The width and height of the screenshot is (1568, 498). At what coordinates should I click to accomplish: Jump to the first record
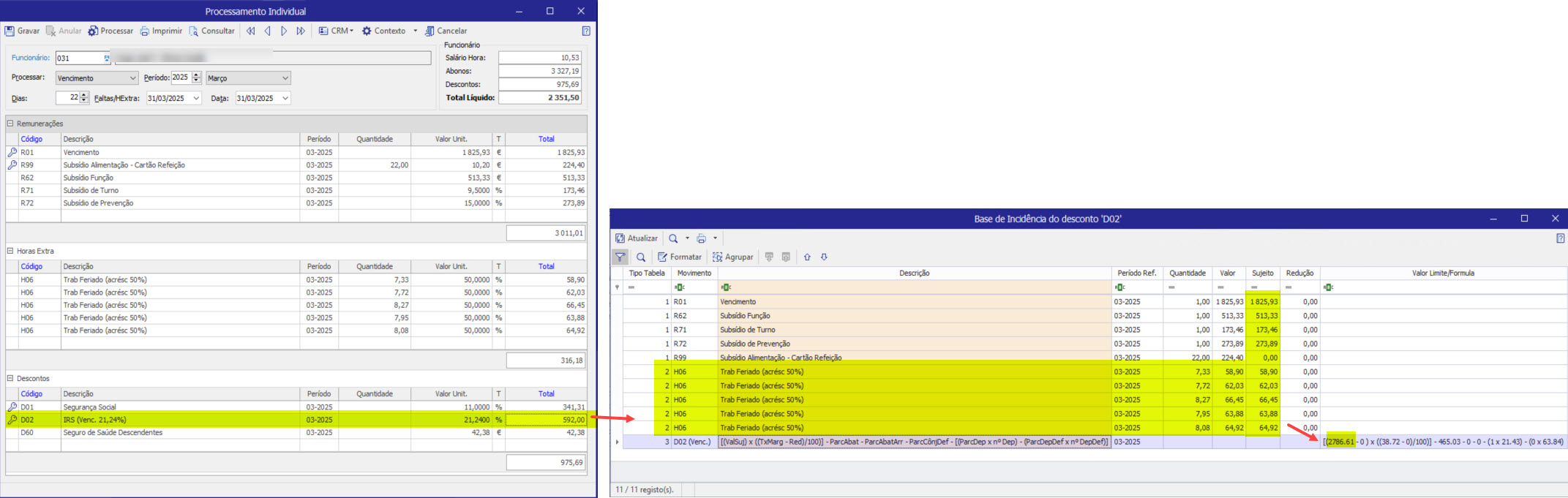point(251,31)
